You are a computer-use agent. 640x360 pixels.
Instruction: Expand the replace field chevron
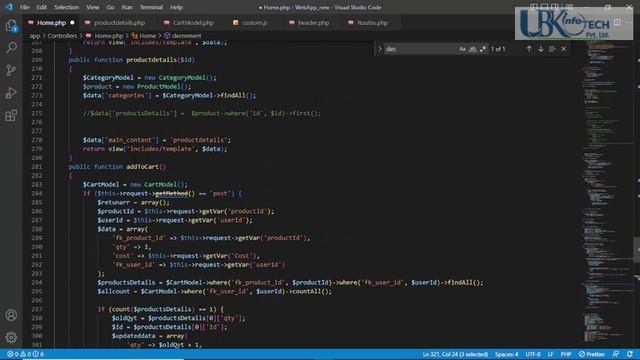(380, 49)
